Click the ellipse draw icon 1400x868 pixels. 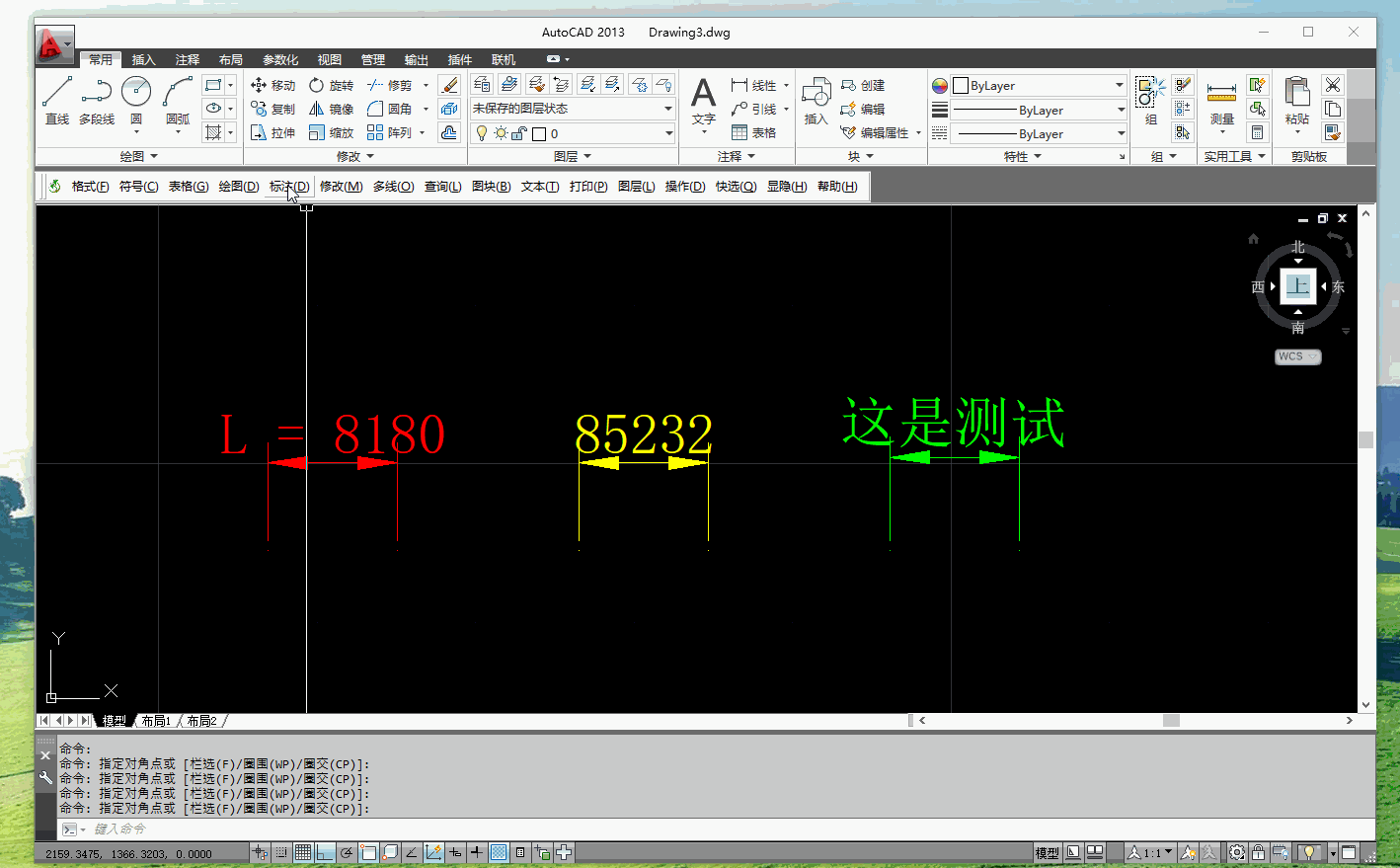pyautogui.click(x=213, y=109)
